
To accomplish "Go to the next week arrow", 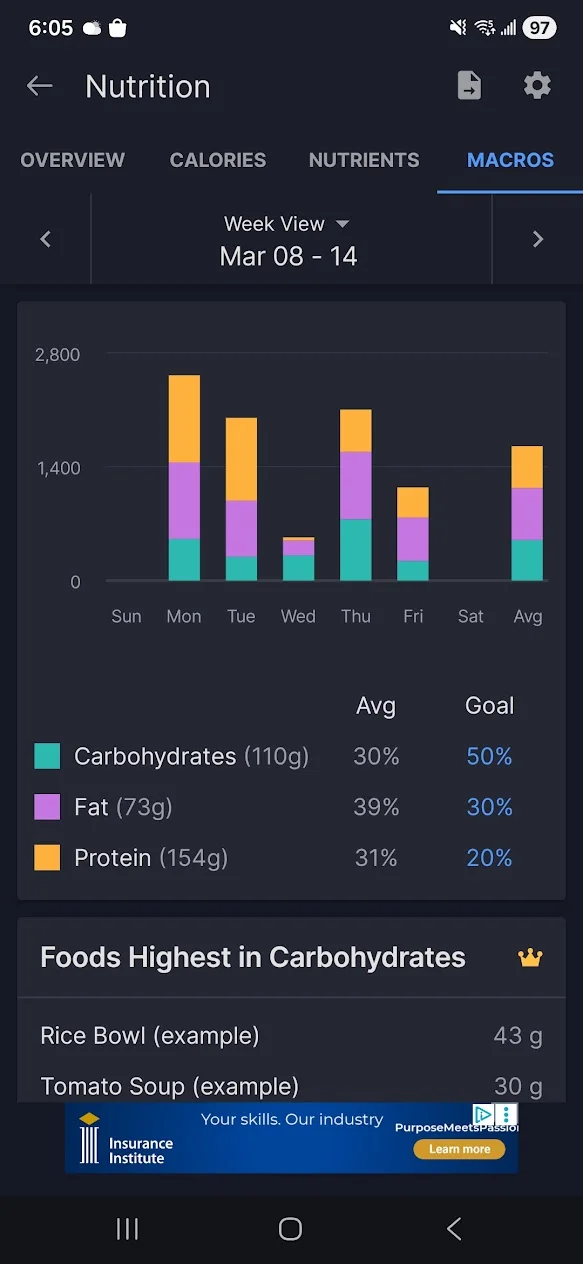I will click(538, 239).
